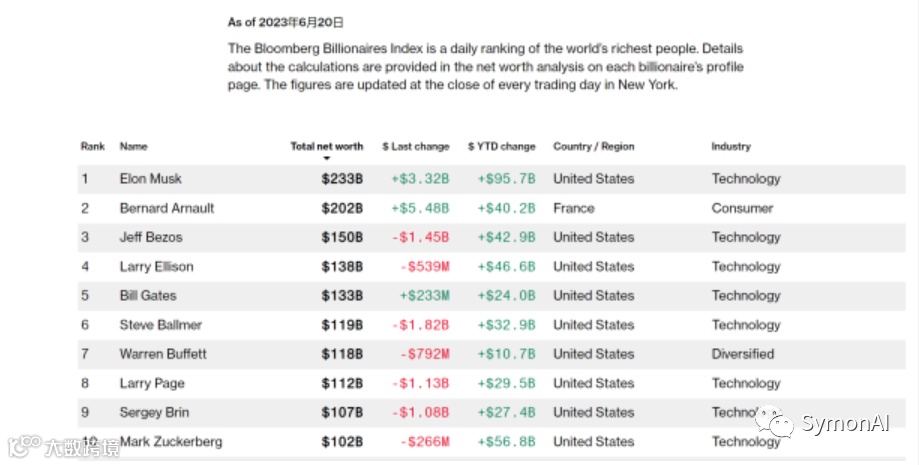The height and width of the screenshot is (465, 919).
Task: Open Bernard Arnault's profile link
Action: pos(166,208)
